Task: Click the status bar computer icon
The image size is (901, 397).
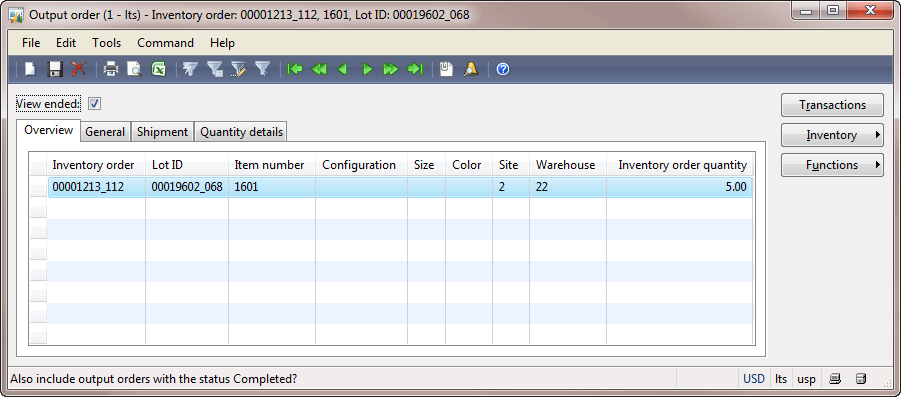Action: click(x=836, y=379)
